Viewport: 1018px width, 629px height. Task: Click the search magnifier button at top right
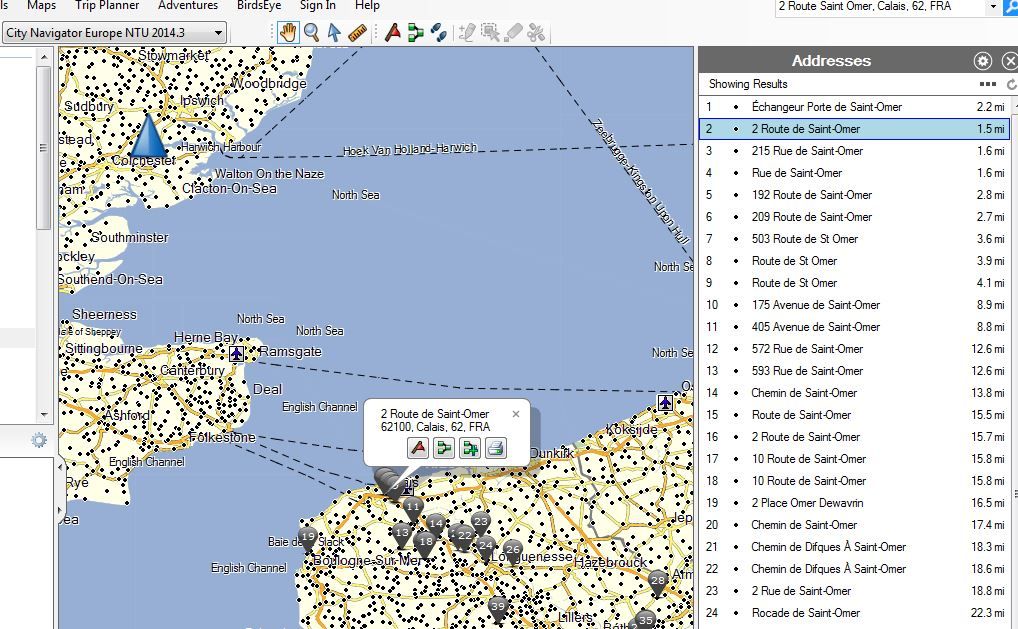[1011, 7]
